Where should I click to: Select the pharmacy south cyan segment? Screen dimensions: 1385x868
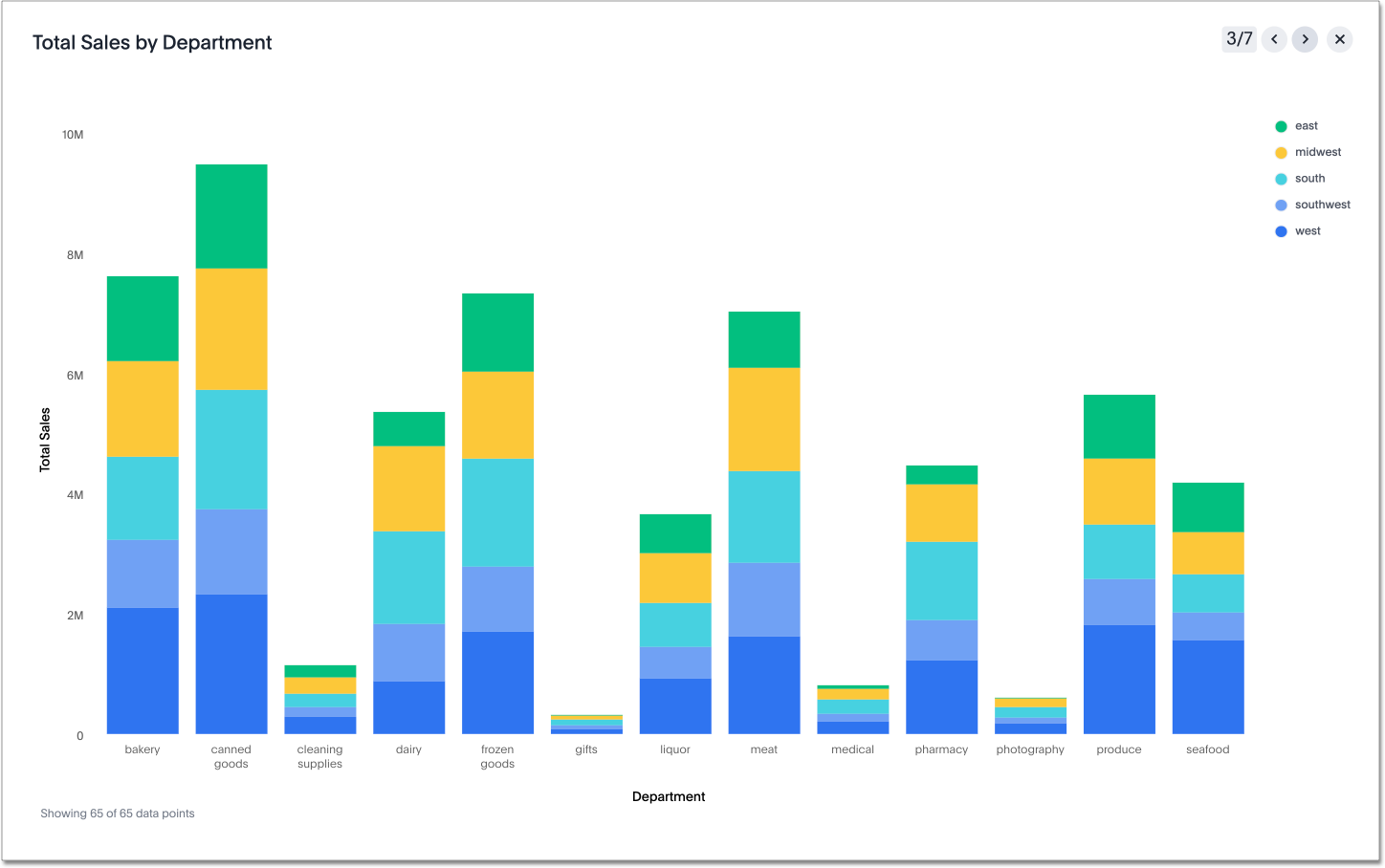[x=941, y=580]
